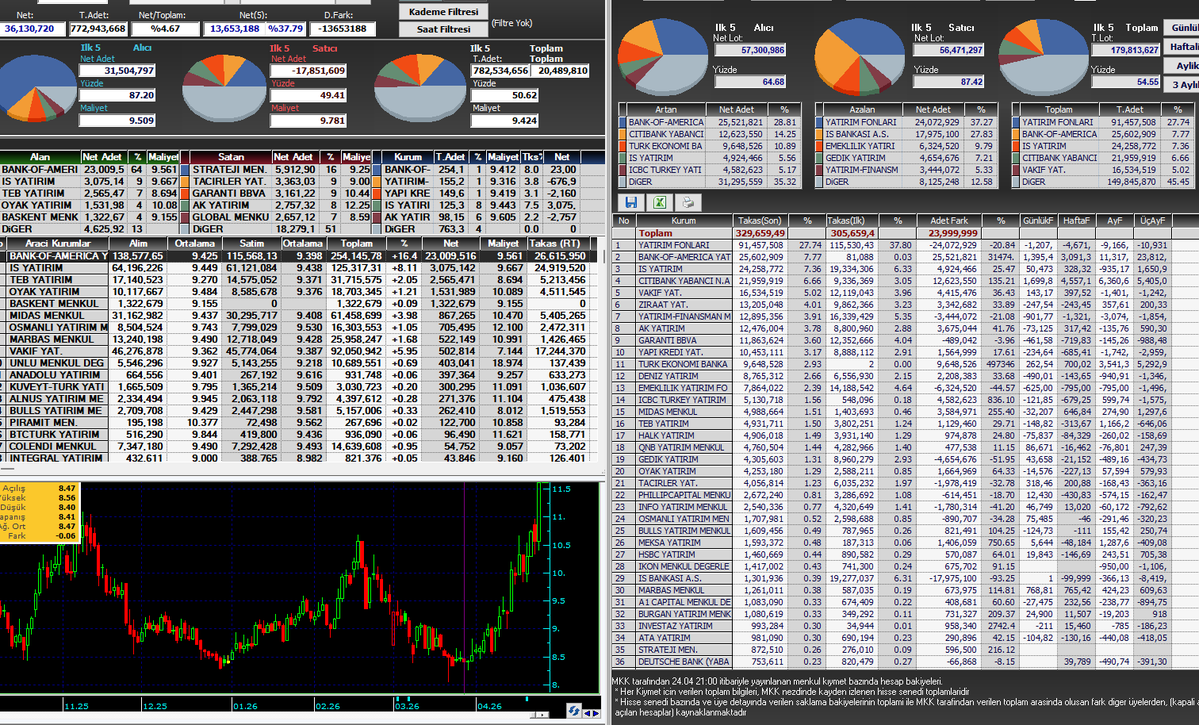Click the D.Fark field showing -13653188
Image resolution: width=1199 pixels, height=725 pixels.
click(x=343, y=28)
